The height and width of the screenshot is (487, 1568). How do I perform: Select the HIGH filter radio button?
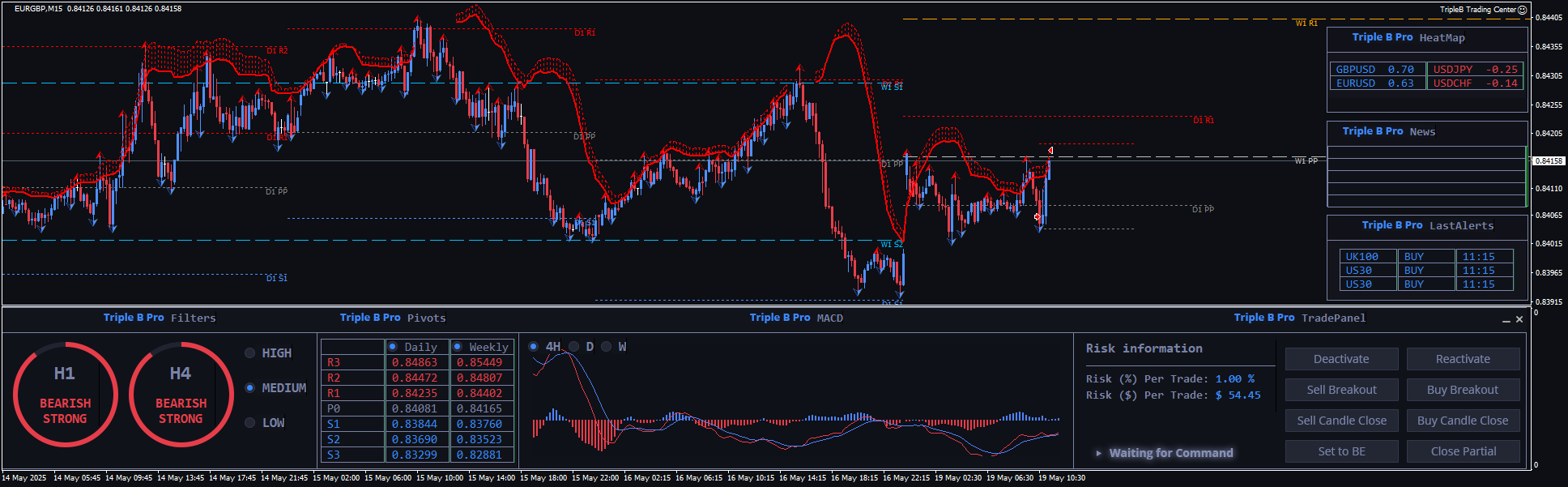(x=250, y=353)
